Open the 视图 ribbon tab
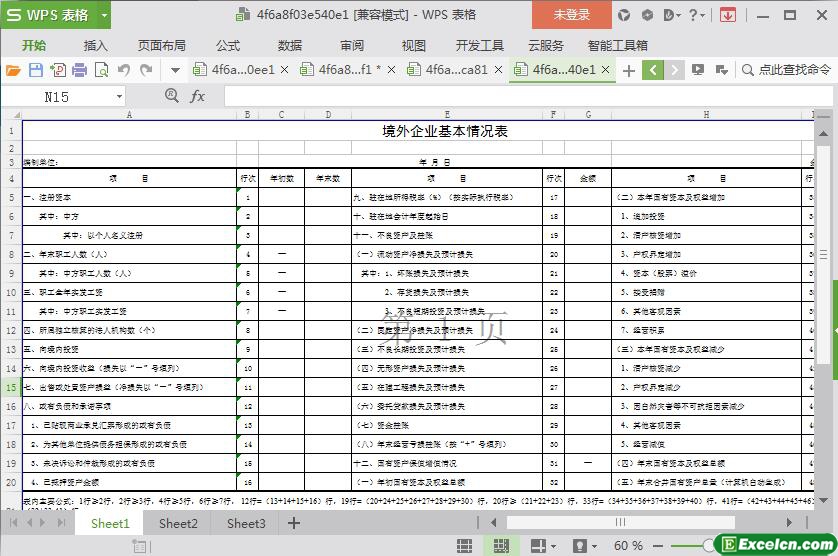 click(414, 45)
